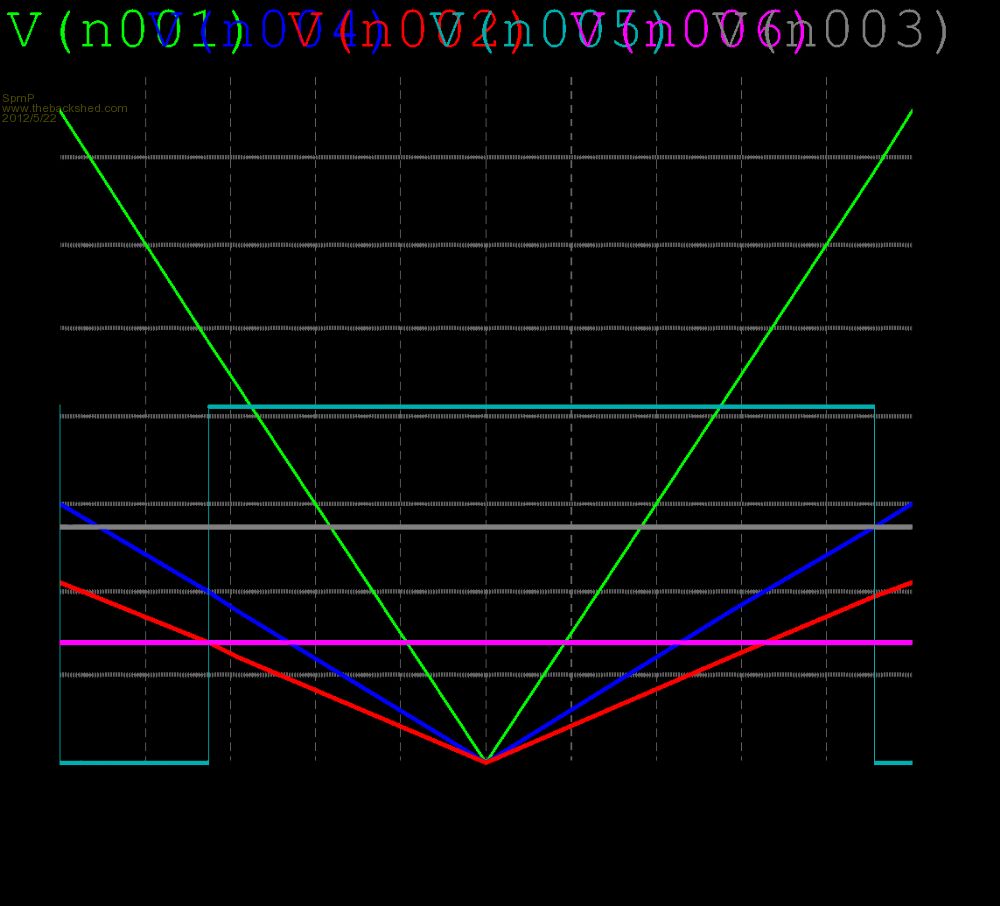Click the www.thebackshed.com watermark link
1000x906 pixels.
click(65, 108)
